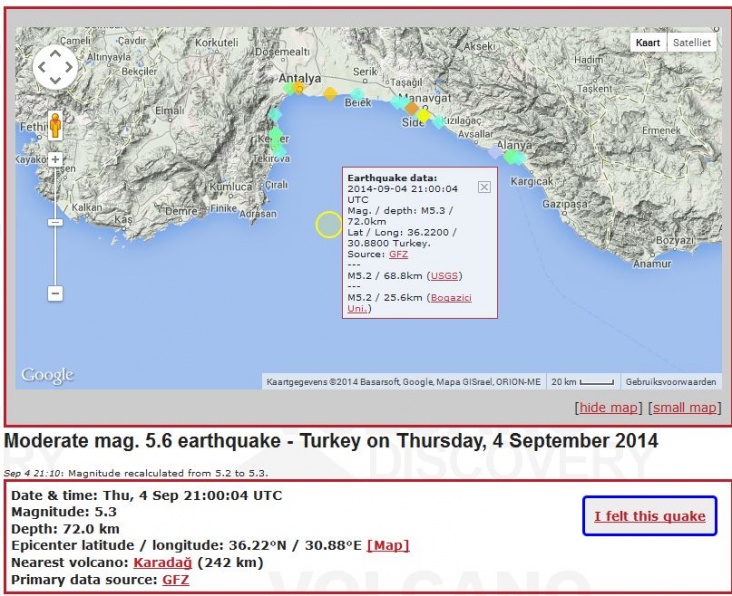
Task: Click the orange diamond marker east of Antalya
Action: coord(330,94)
